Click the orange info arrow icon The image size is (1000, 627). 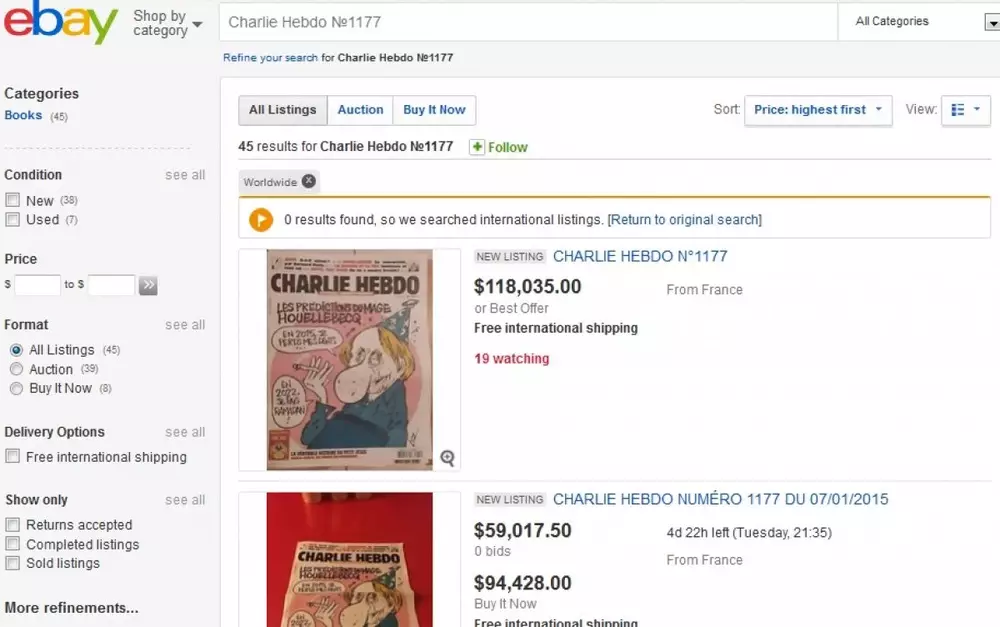point(260,219)
